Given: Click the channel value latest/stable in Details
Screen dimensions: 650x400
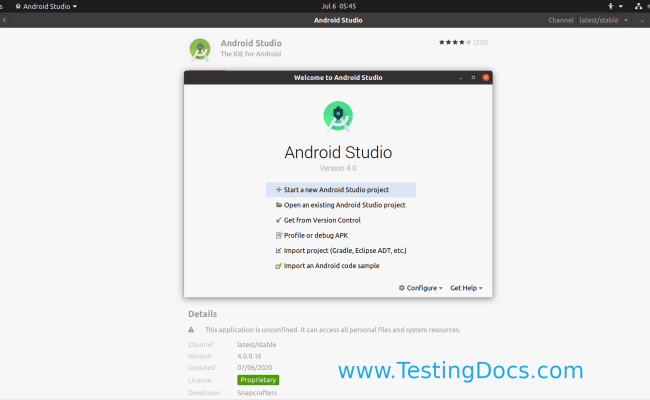Looking at the screenshot, I should tap(257, 344).
